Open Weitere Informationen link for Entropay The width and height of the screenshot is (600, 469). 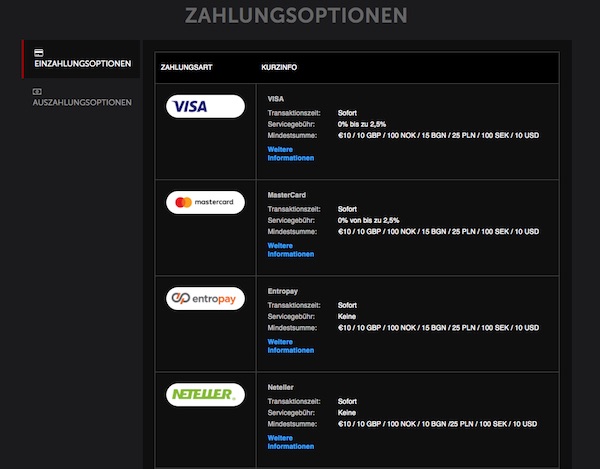coord(291,346)
